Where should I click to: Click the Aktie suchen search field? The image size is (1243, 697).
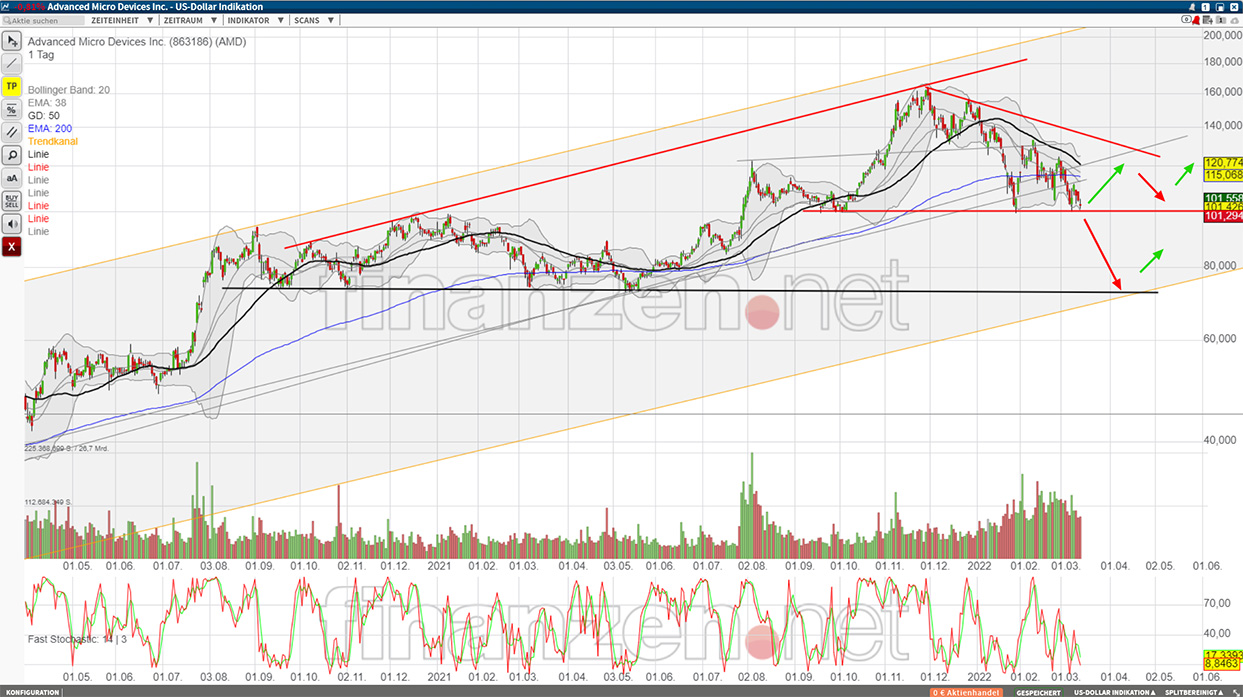[43, 20]
